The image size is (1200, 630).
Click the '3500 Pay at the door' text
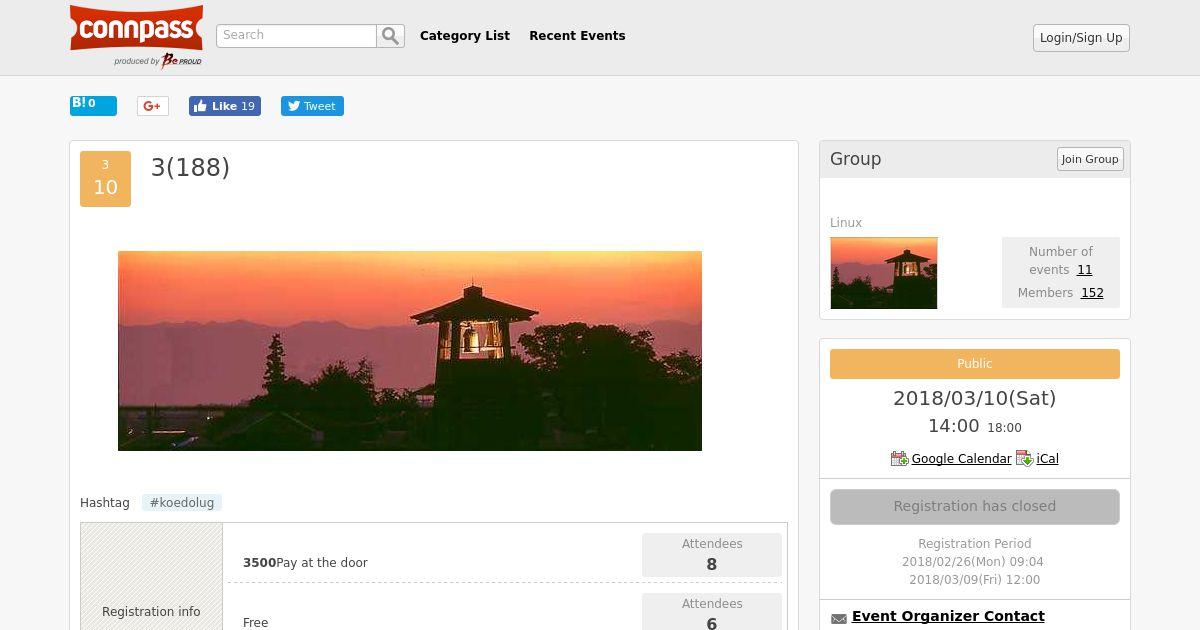[x=305, y=563]
